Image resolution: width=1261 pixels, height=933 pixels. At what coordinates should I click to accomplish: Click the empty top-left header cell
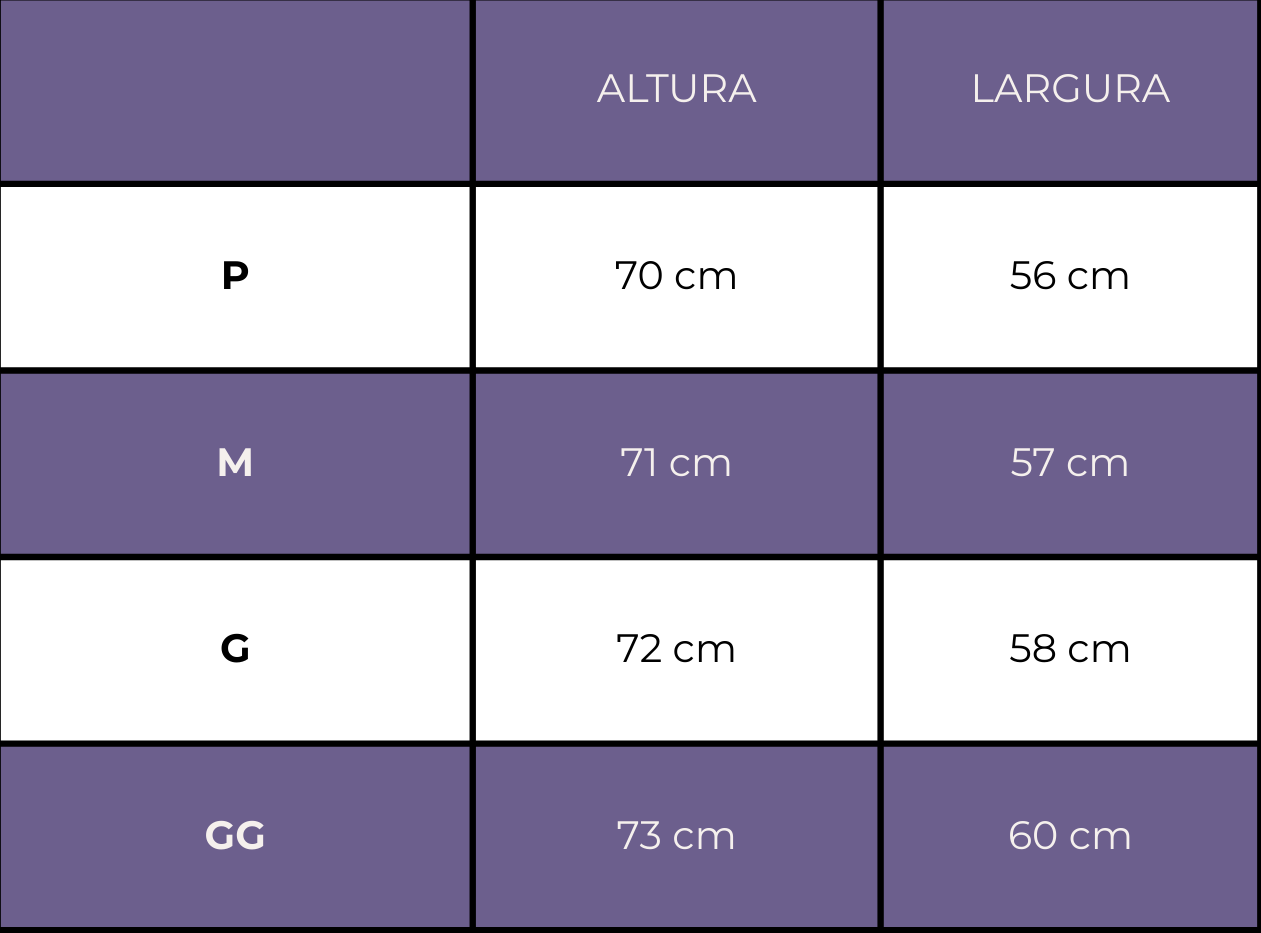[235, 90]
